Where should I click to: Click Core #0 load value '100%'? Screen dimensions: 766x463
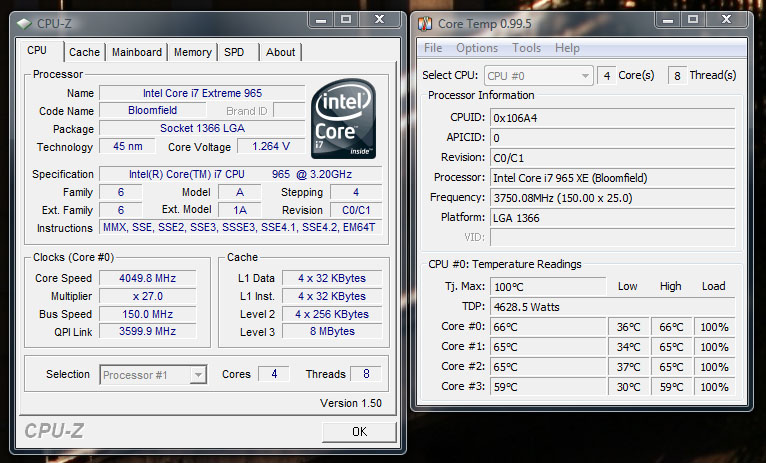[714, 327]
